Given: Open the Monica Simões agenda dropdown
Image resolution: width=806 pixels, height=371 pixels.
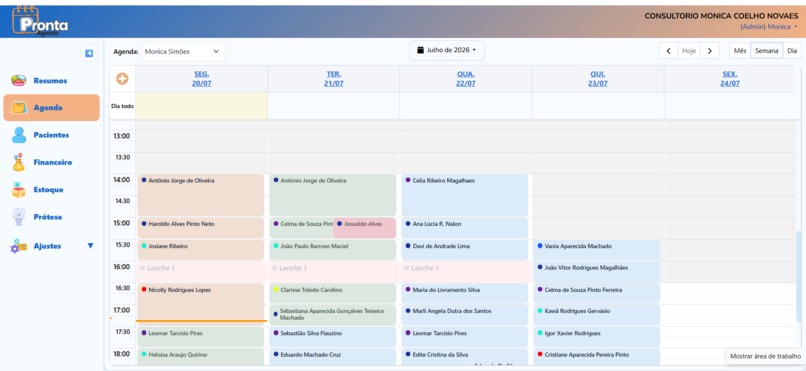Looking at the screenshot, I should pyautogui.click(x=182, y=51).
